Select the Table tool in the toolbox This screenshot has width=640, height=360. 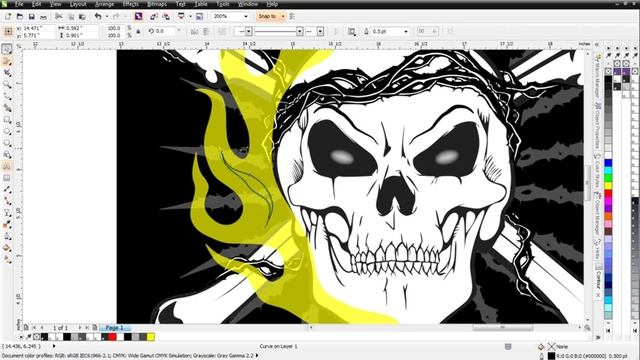tap(7, 178)
